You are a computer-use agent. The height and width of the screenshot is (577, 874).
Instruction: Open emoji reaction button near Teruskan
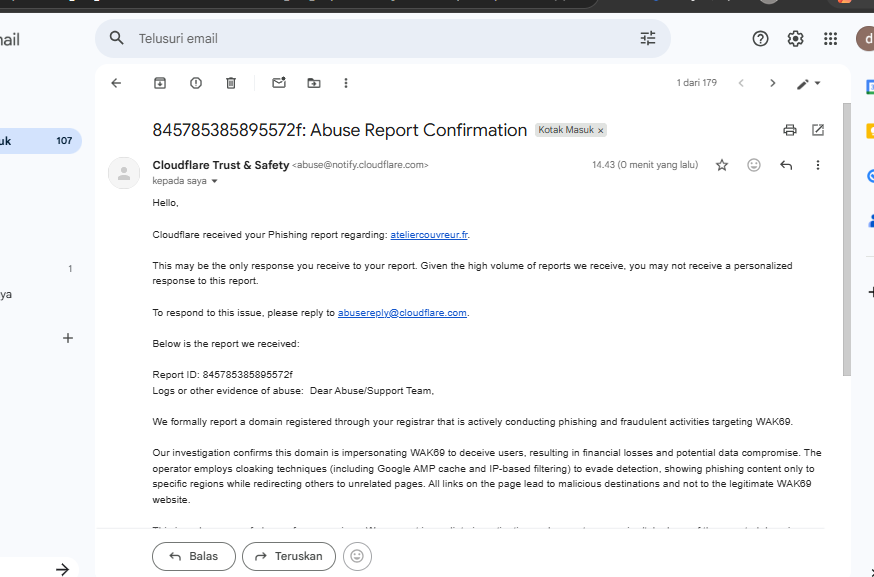tap(357, 556)
